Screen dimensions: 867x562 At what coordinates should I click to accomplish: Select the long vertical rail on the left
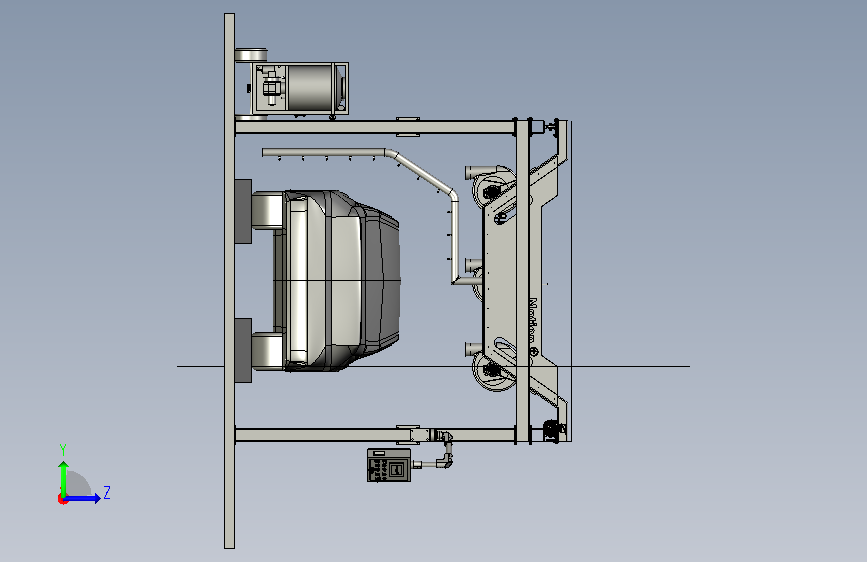coord(229,281)
